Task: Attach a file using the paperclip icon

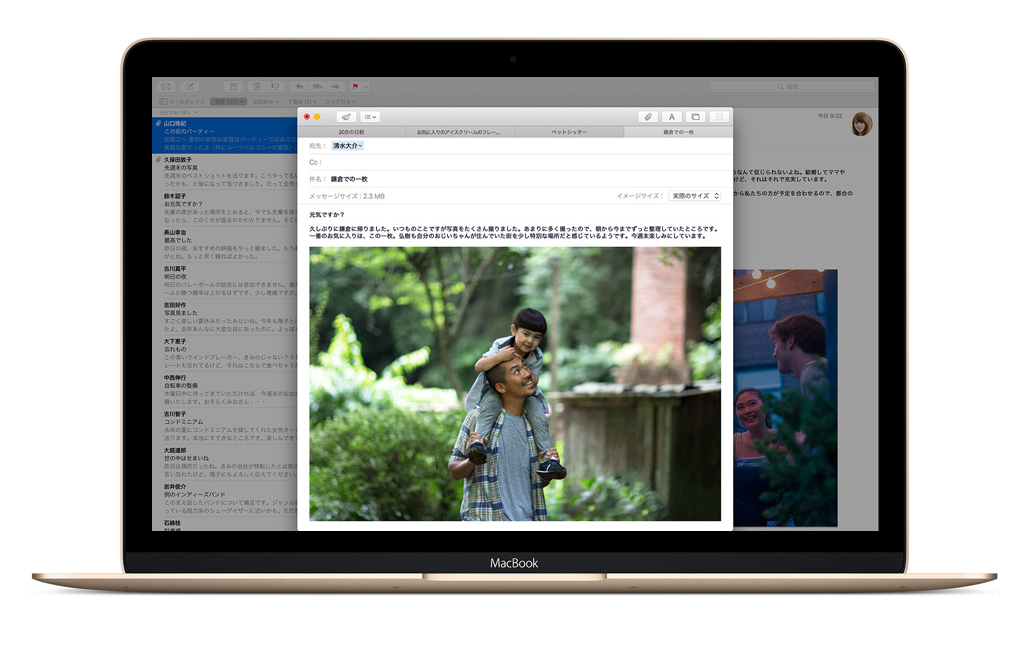Action: [x=649, y=117]
